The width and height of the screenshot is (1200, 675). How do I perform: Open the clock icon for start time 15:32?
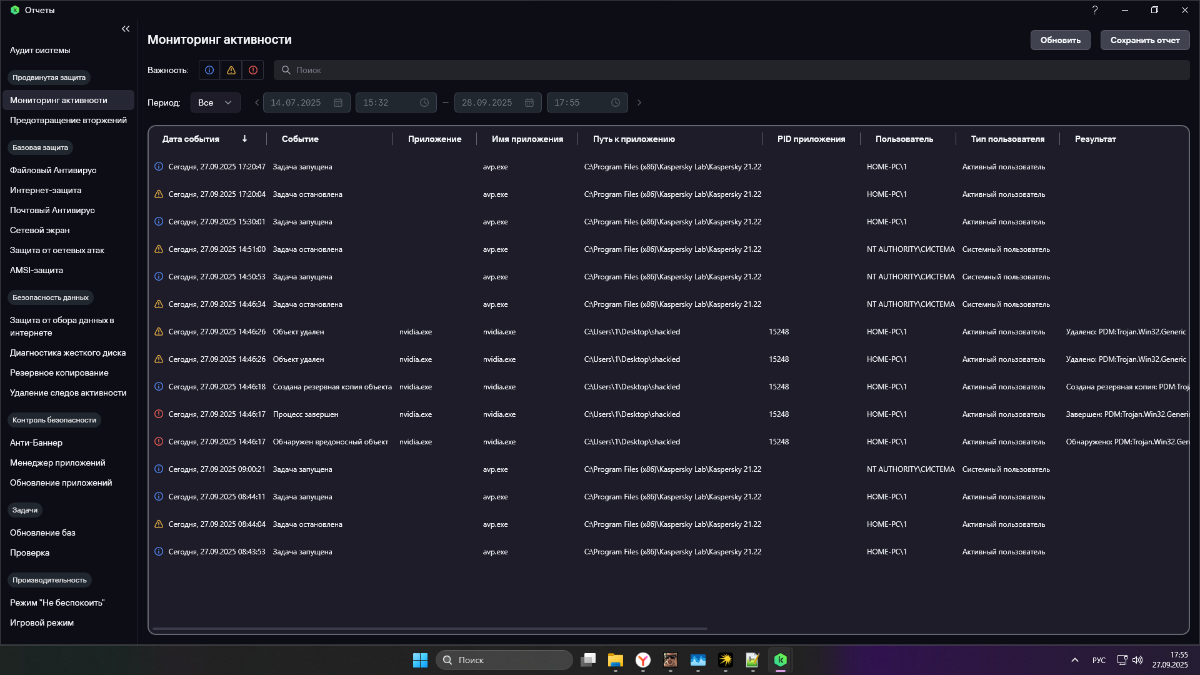click(424, 102)
